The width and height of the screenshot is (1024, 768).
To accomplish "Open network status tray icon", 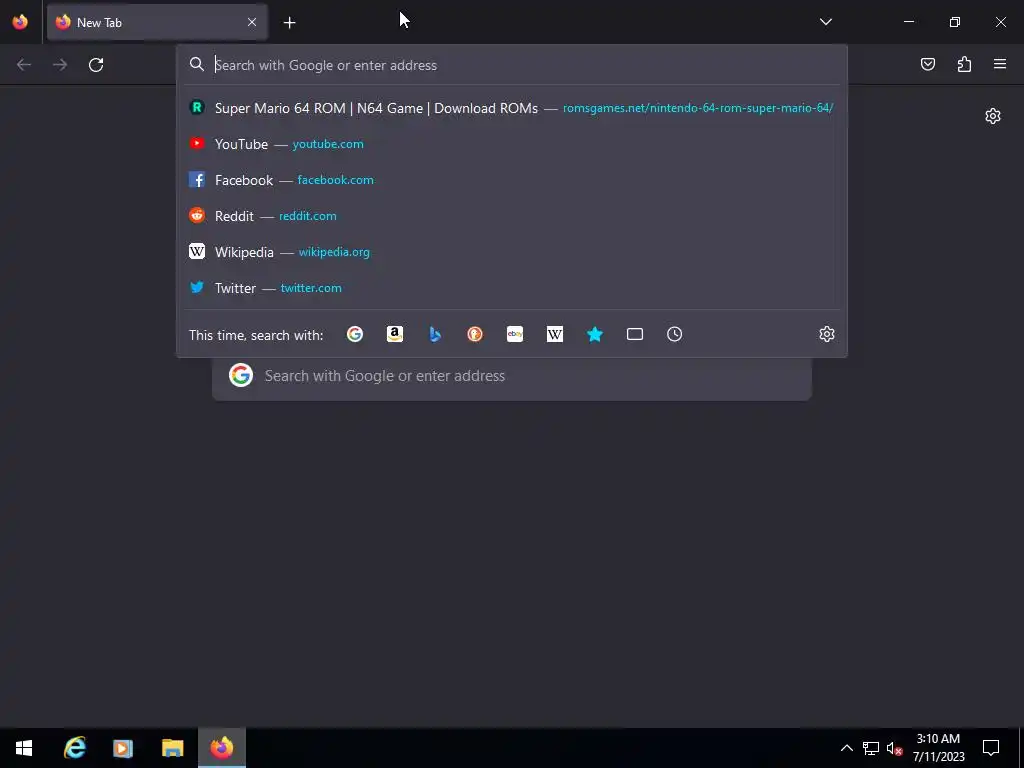I will [x=871, y=748].
